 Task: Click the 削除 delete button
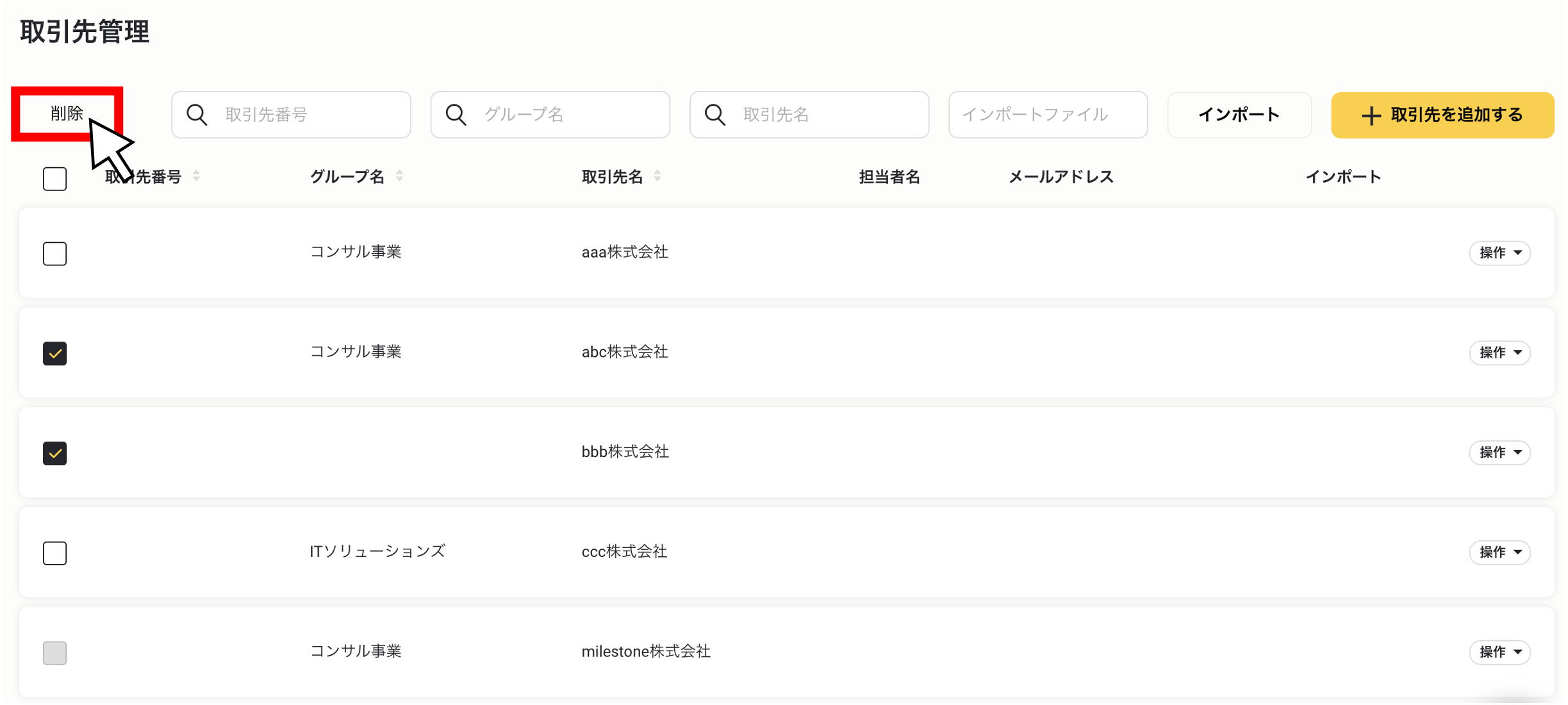(67, 113)
